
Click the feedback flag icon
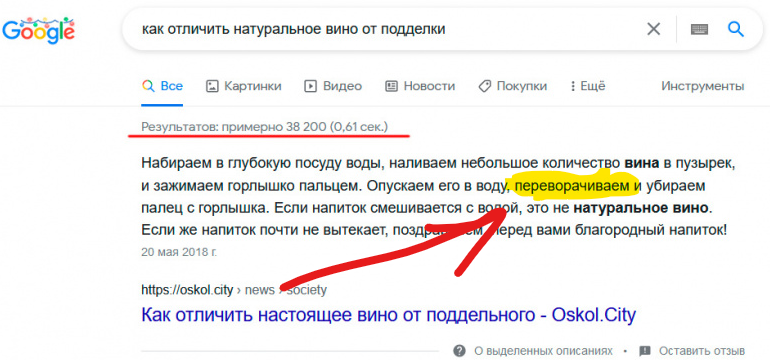pos(645,351)
